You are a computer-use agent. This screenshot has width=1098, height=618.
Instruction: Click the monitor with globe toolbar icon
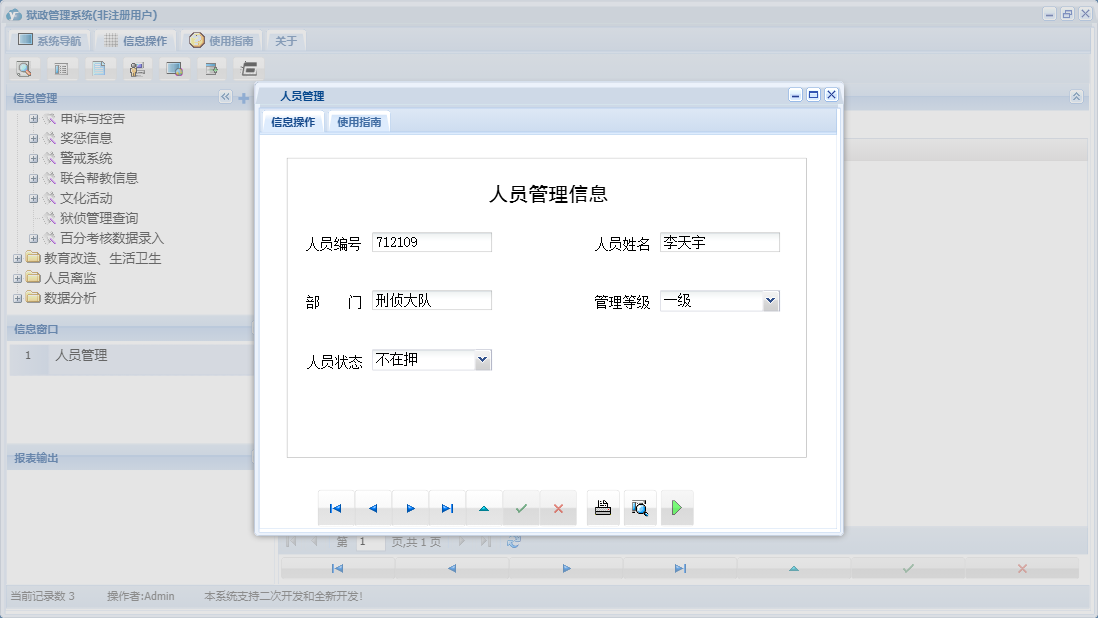pyautogui.click(x=174, y=68)
